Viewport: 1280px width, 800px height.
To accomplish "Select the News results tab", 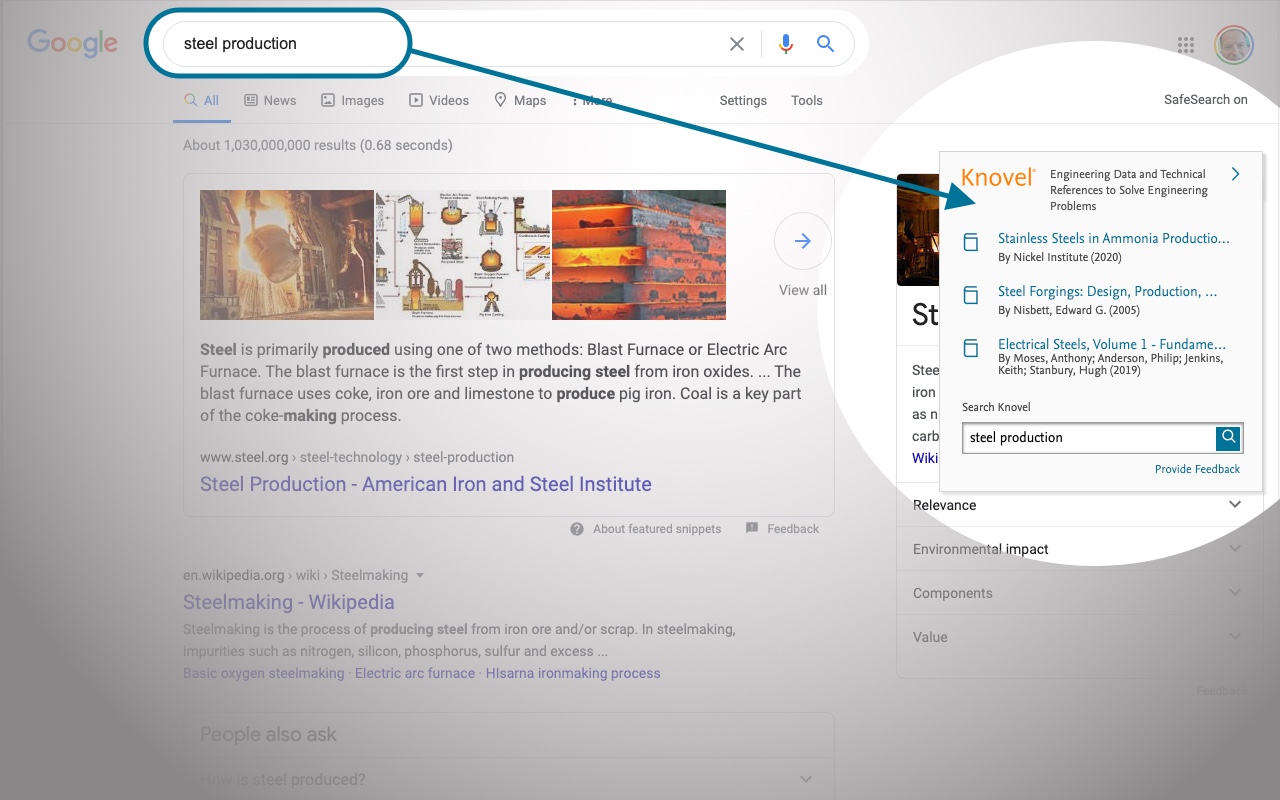I will (x=270, y=100).
